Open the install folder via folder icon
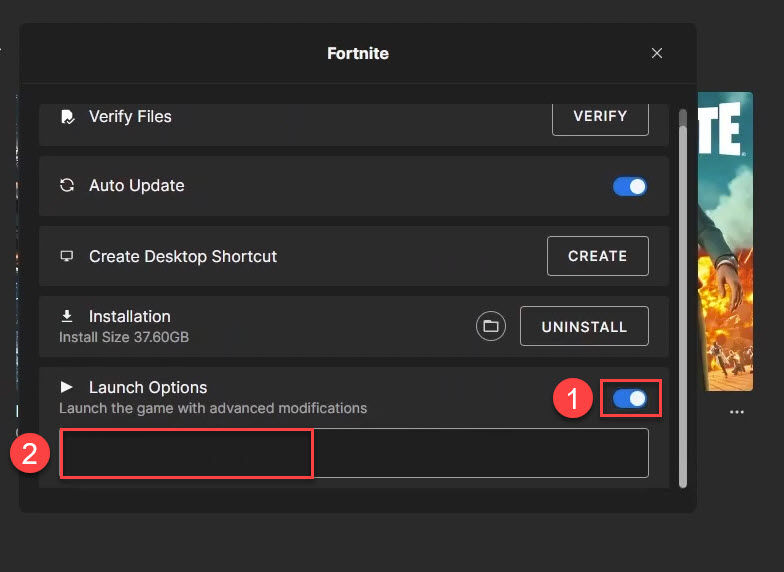The image size is (784, 572). click(x=490, y=327)
